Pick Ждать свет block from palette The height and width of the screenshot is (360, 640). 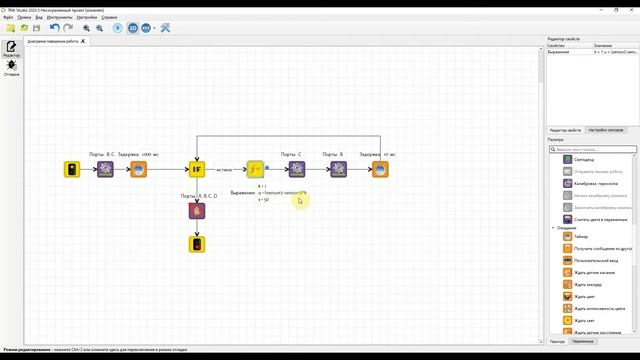pos(579,321)
